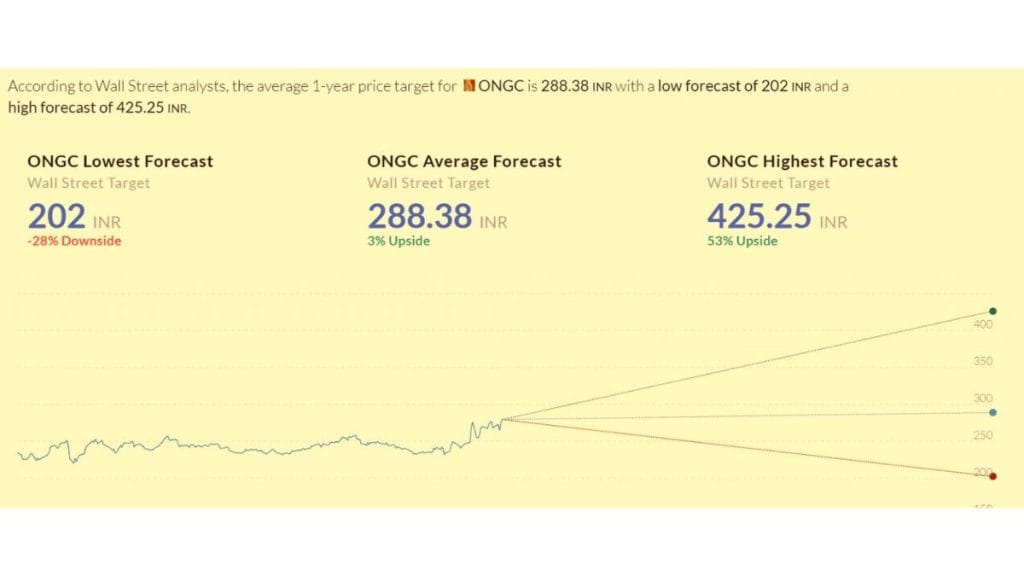1024x576 pixels.
Task: Click the bold "high forecast" text
Action: tap(51, 108)
